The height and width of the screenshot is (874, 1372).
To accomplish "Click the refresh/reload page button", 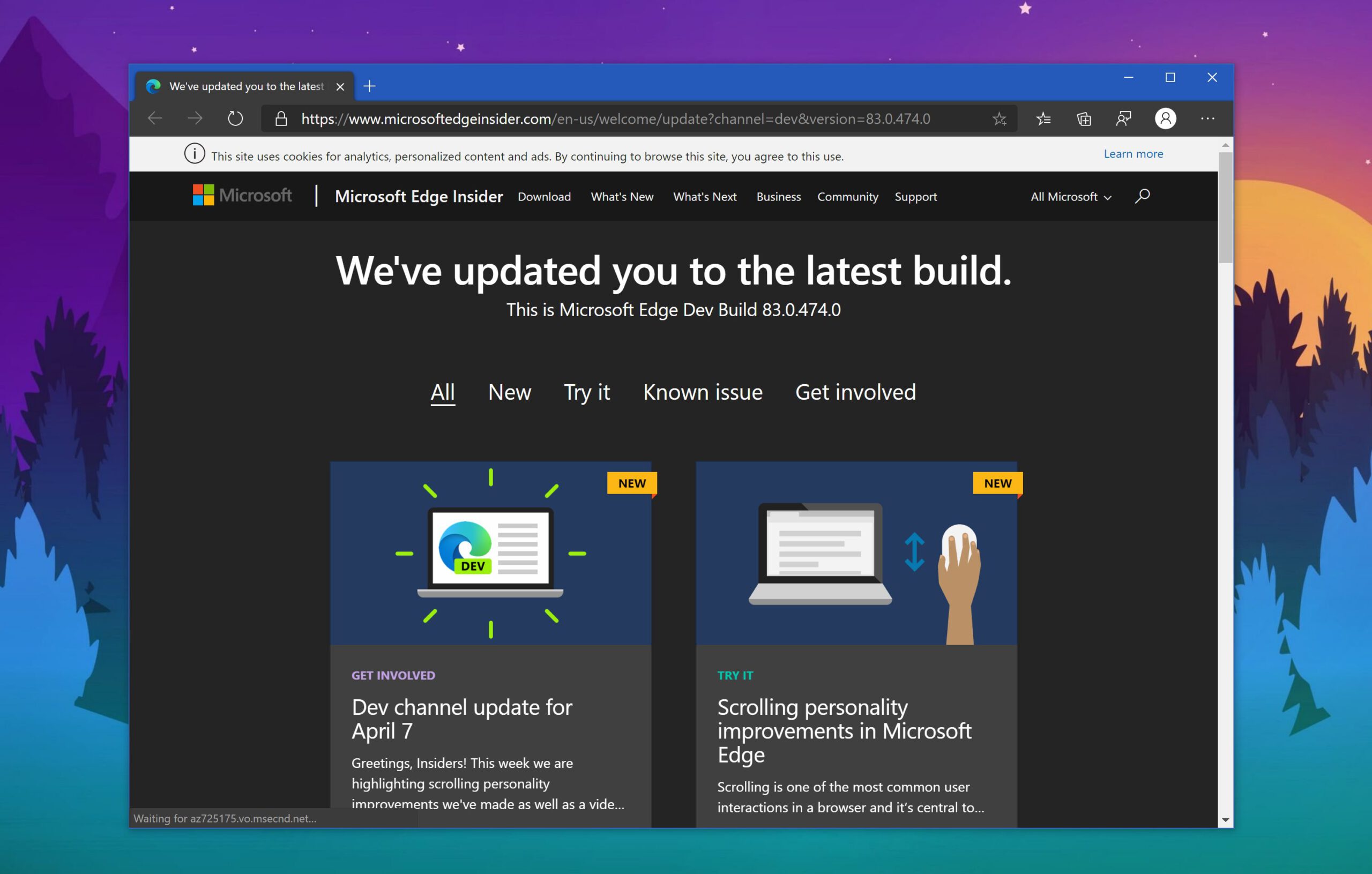I will [234, 119].
